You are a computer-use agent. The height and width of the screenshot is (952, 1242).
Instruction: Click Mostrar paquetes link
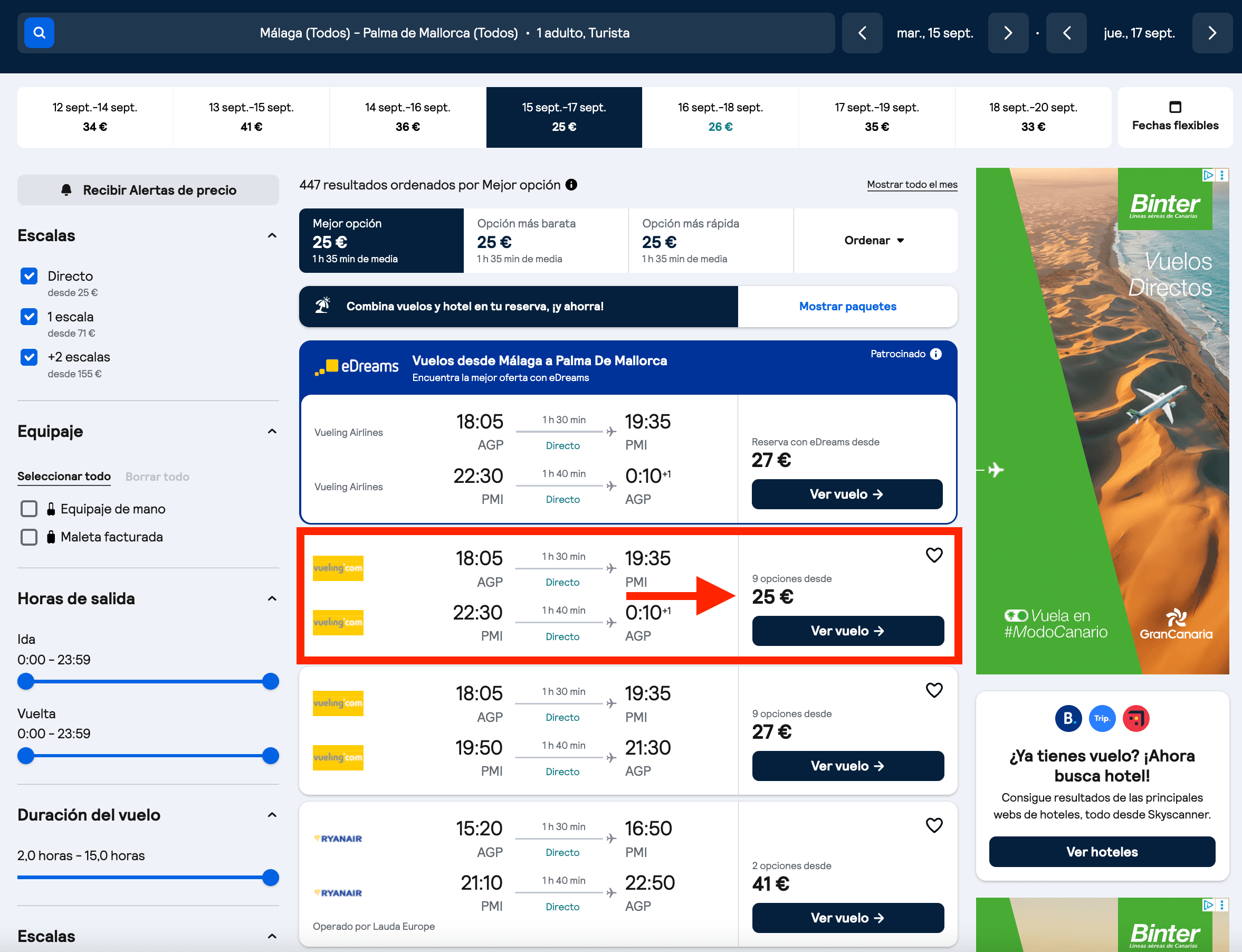click(x=848, y=307)
